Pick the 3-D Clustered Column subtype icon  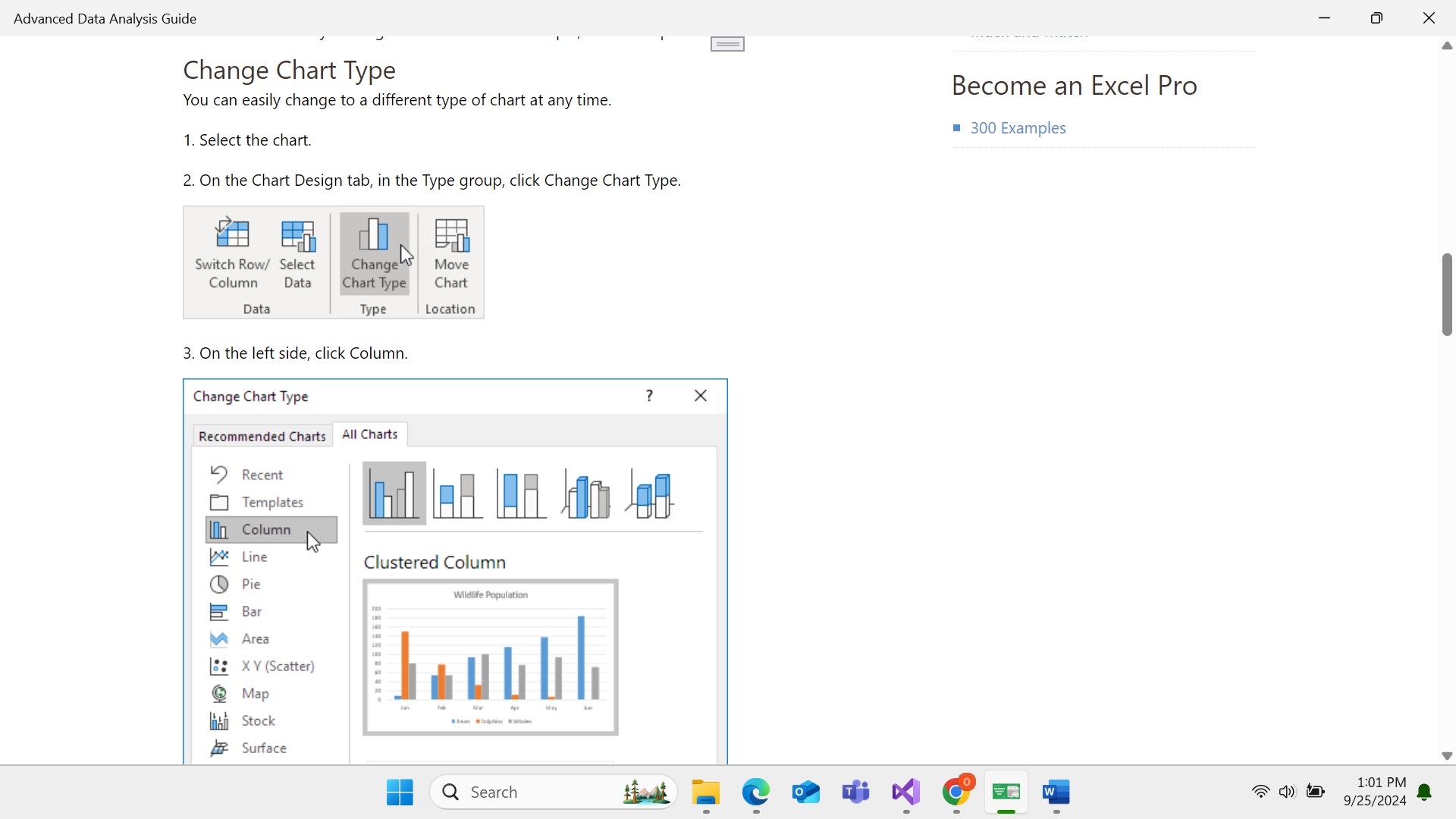click(585, 495)
